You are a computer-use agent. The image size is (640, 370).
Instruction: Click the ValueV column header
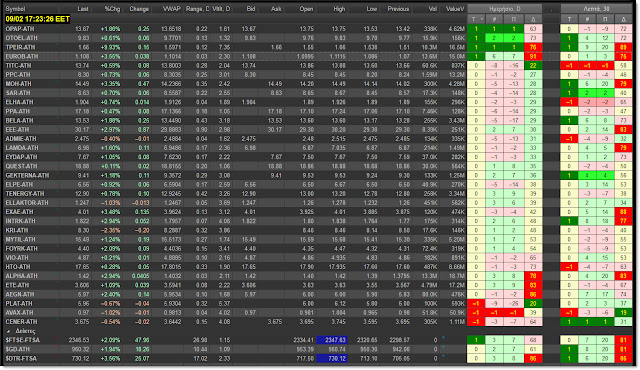456,9
